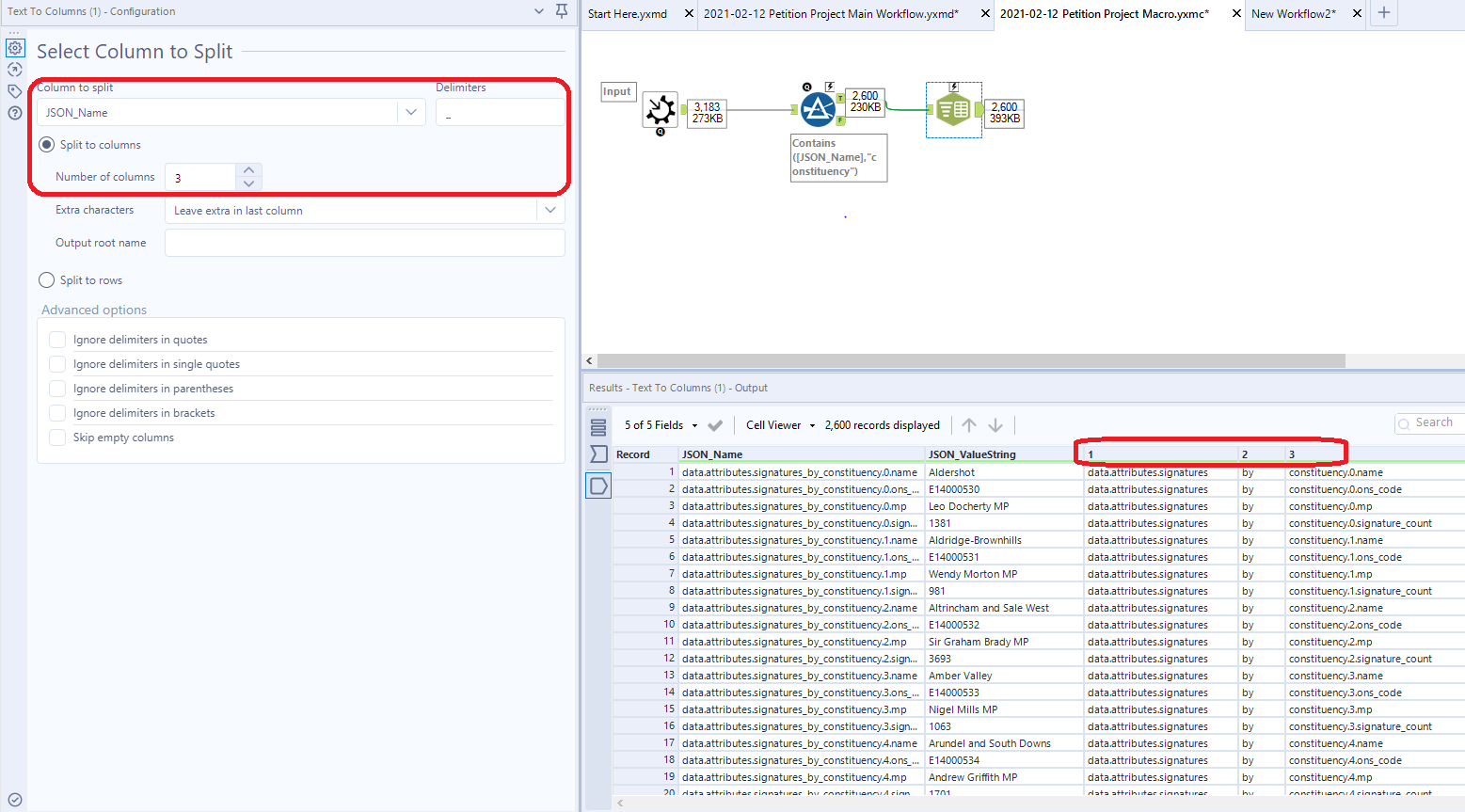The image size is (1465, 812).
Task: Click the Record column header
Action: (645, 454)
